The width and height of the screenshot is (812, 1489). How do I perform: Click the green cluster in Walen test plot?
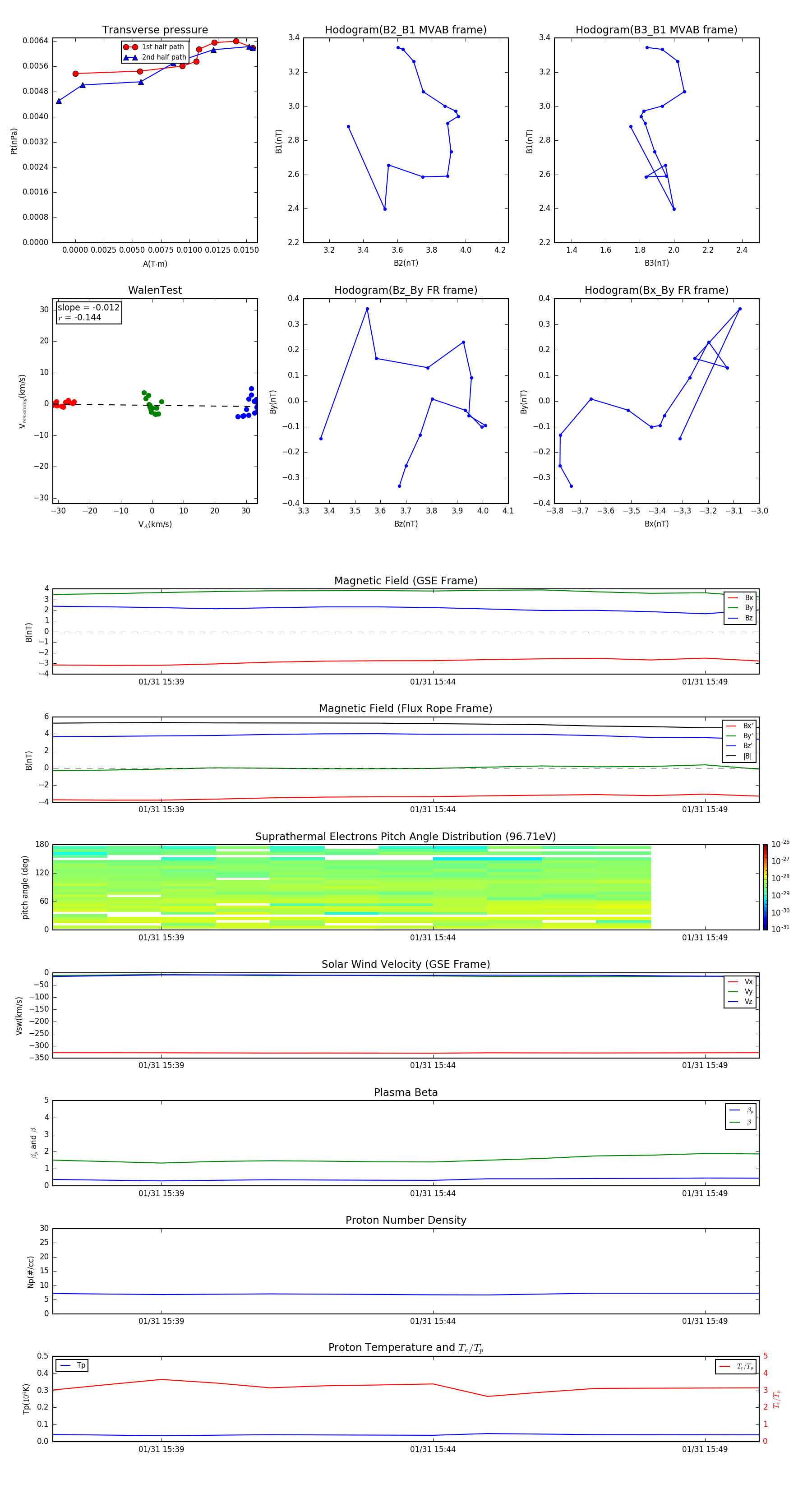tap(152, 404)
